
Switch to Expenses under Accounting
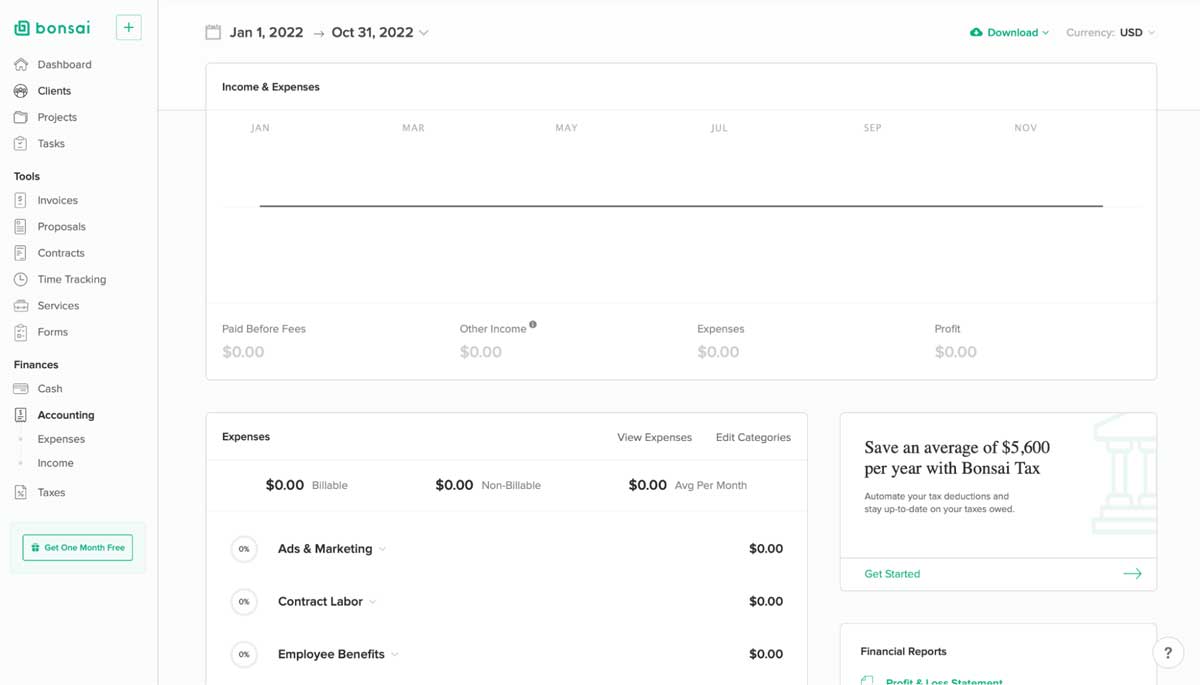click(60, 438)
